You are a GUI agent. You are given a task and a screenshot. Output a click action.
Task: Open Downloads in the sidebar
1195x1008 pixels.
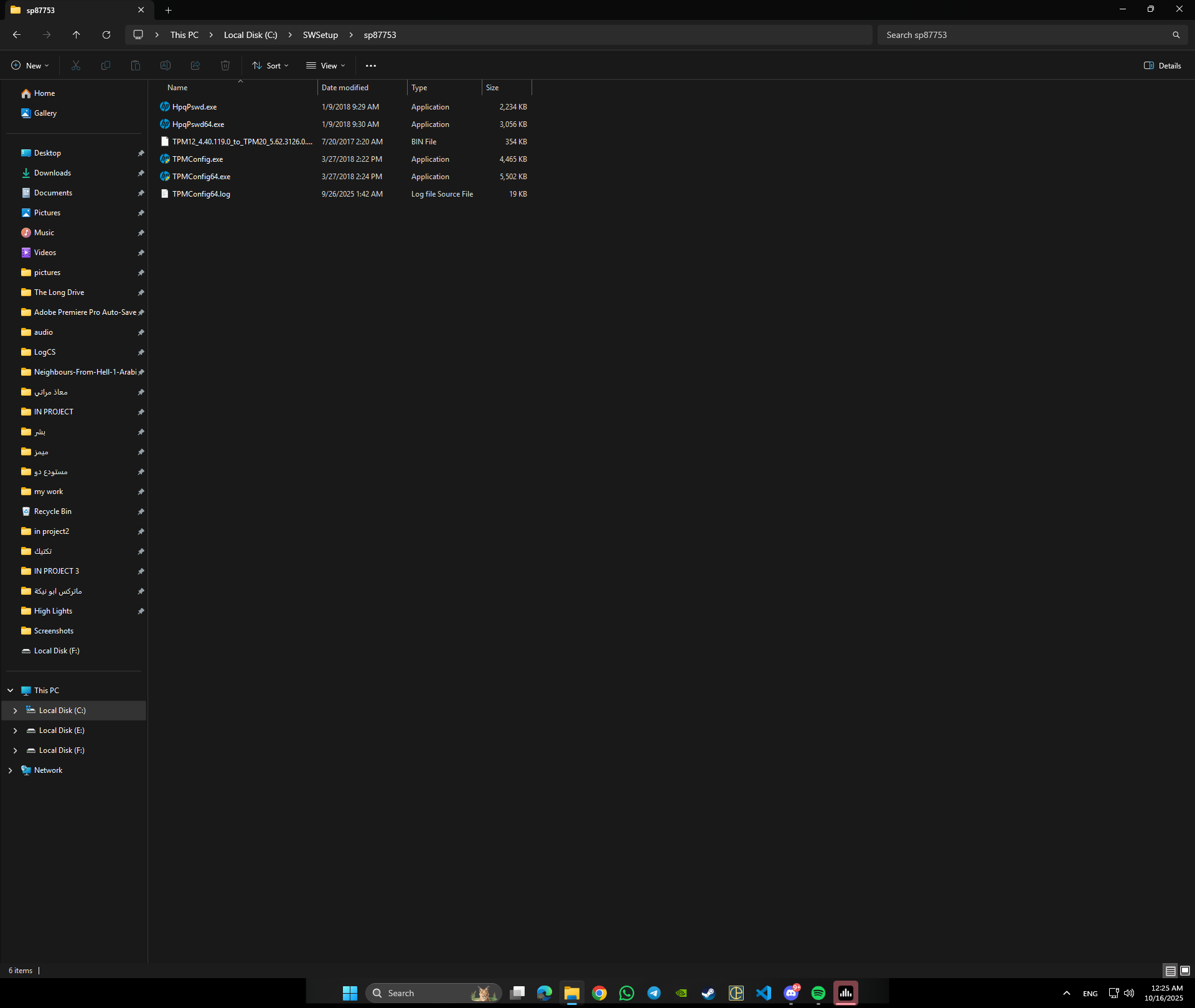click(x=52, y=173)
